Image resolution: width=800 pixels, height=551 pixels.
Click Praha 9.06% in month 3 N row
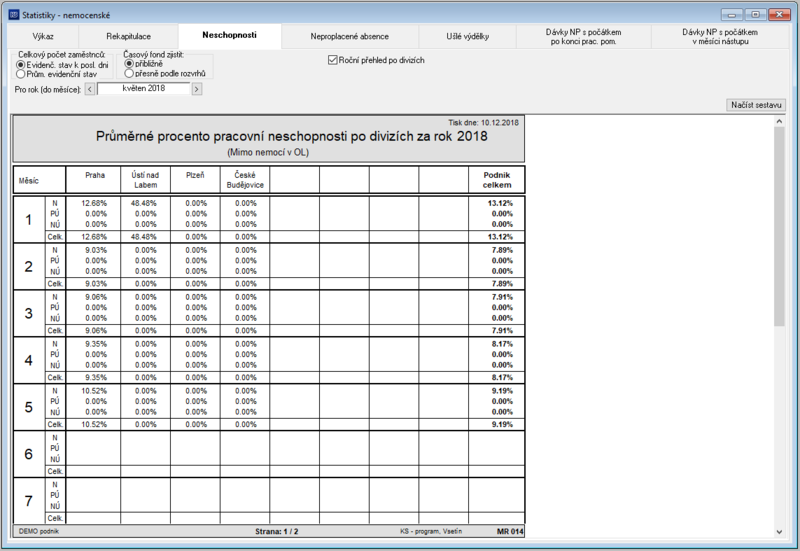pyautogui.click(x=96, y=297)
